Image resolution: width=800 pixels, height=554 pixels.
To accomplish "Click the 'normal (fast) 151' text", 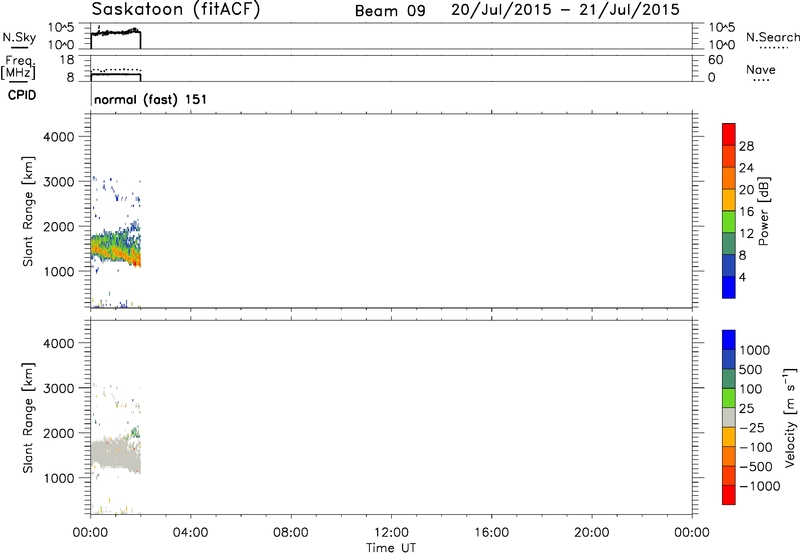I will tap(151, 99).
